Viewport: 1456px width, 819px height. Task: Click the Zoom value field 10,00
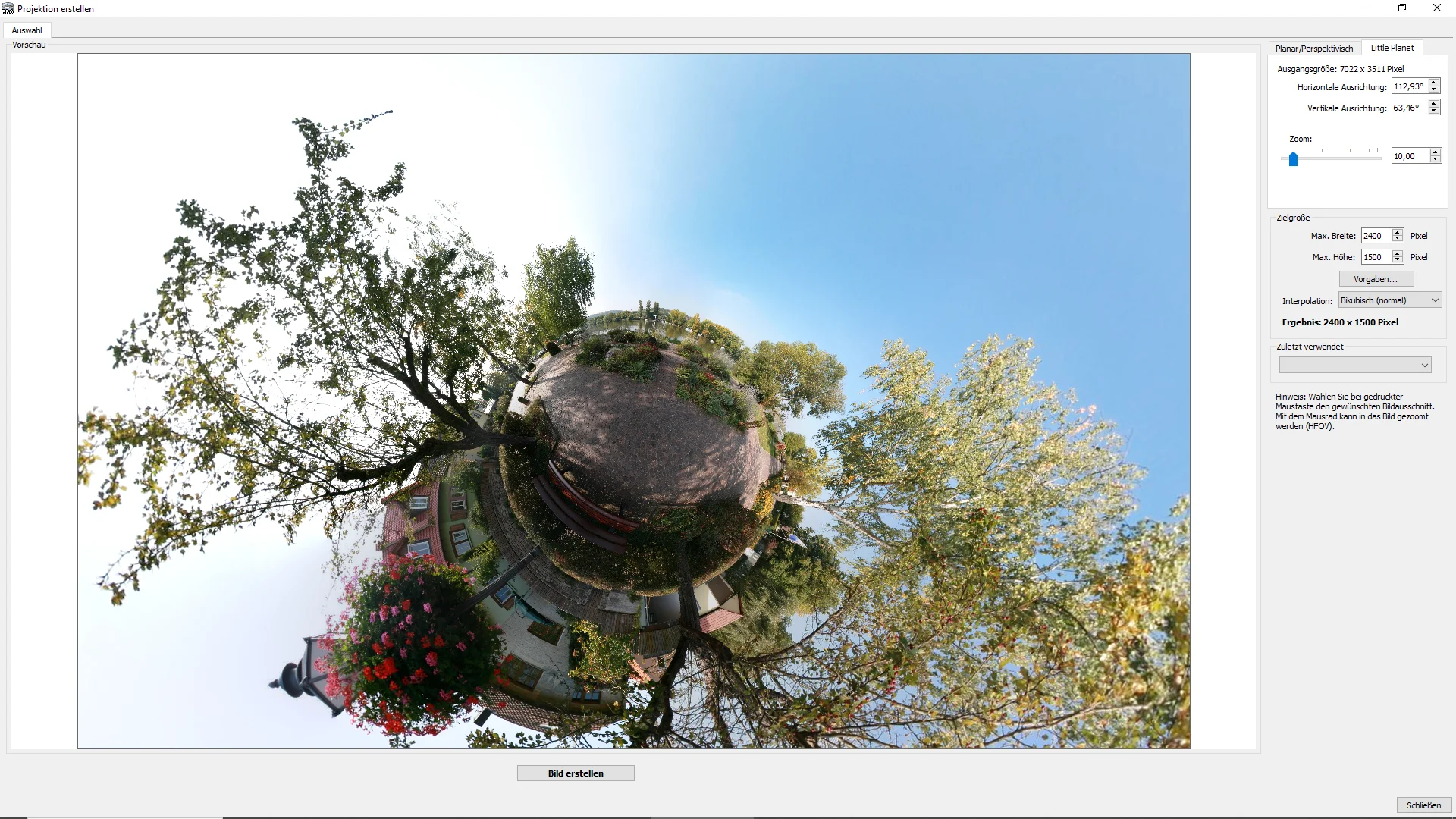click(1410, 156)
